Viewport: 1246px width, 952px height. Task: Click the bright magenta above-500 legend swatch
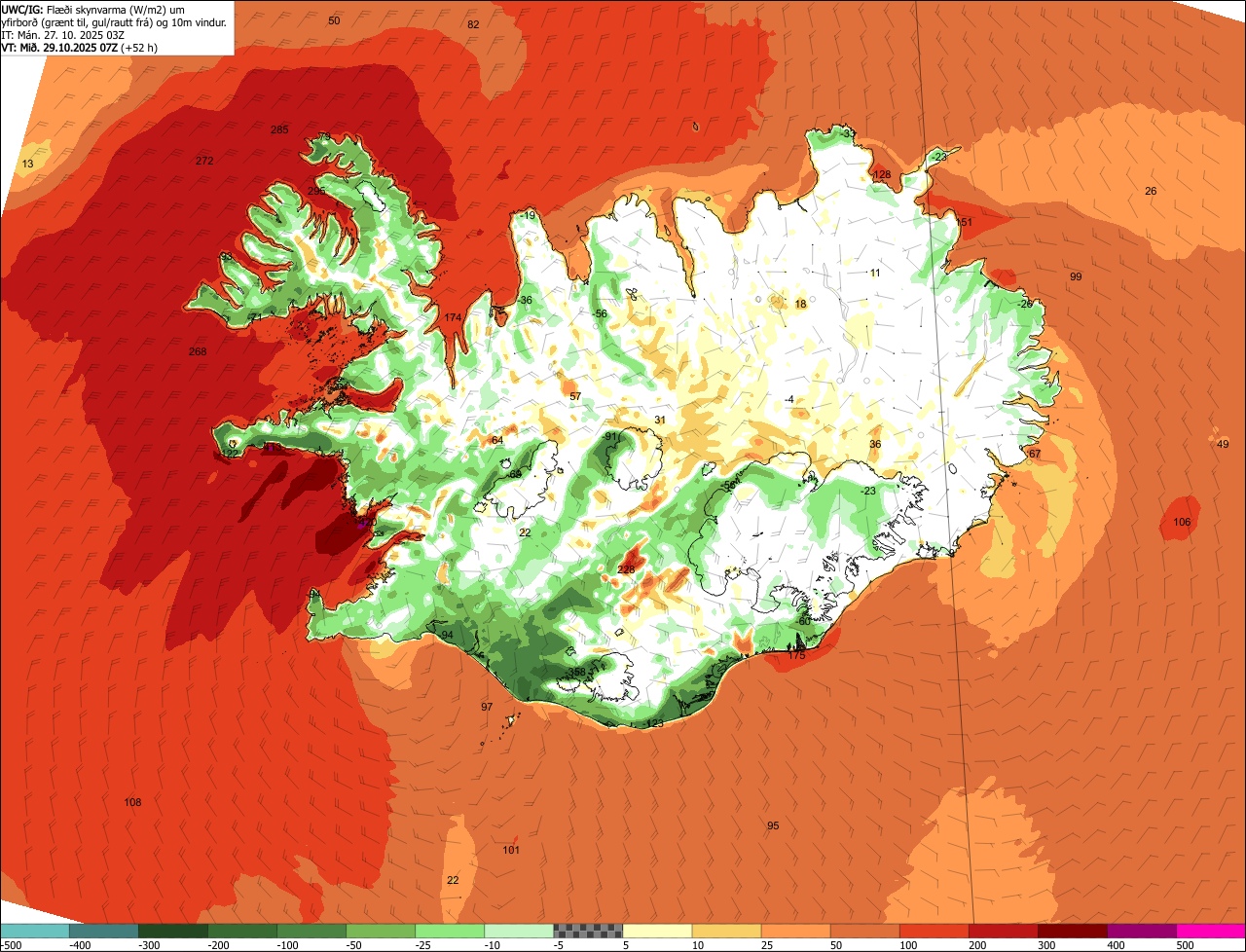coord(1211,931)
